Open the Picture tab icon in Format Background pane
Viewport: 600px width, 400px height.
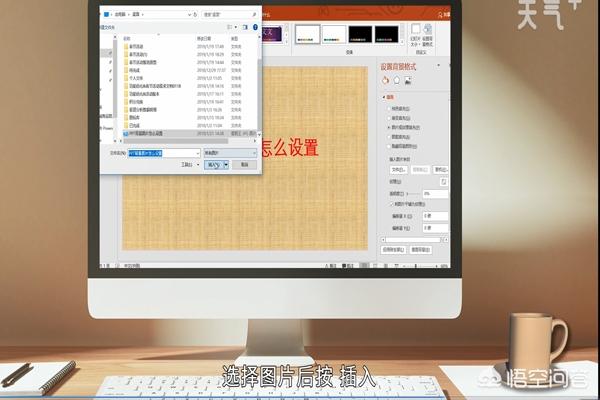coord(408,80)
